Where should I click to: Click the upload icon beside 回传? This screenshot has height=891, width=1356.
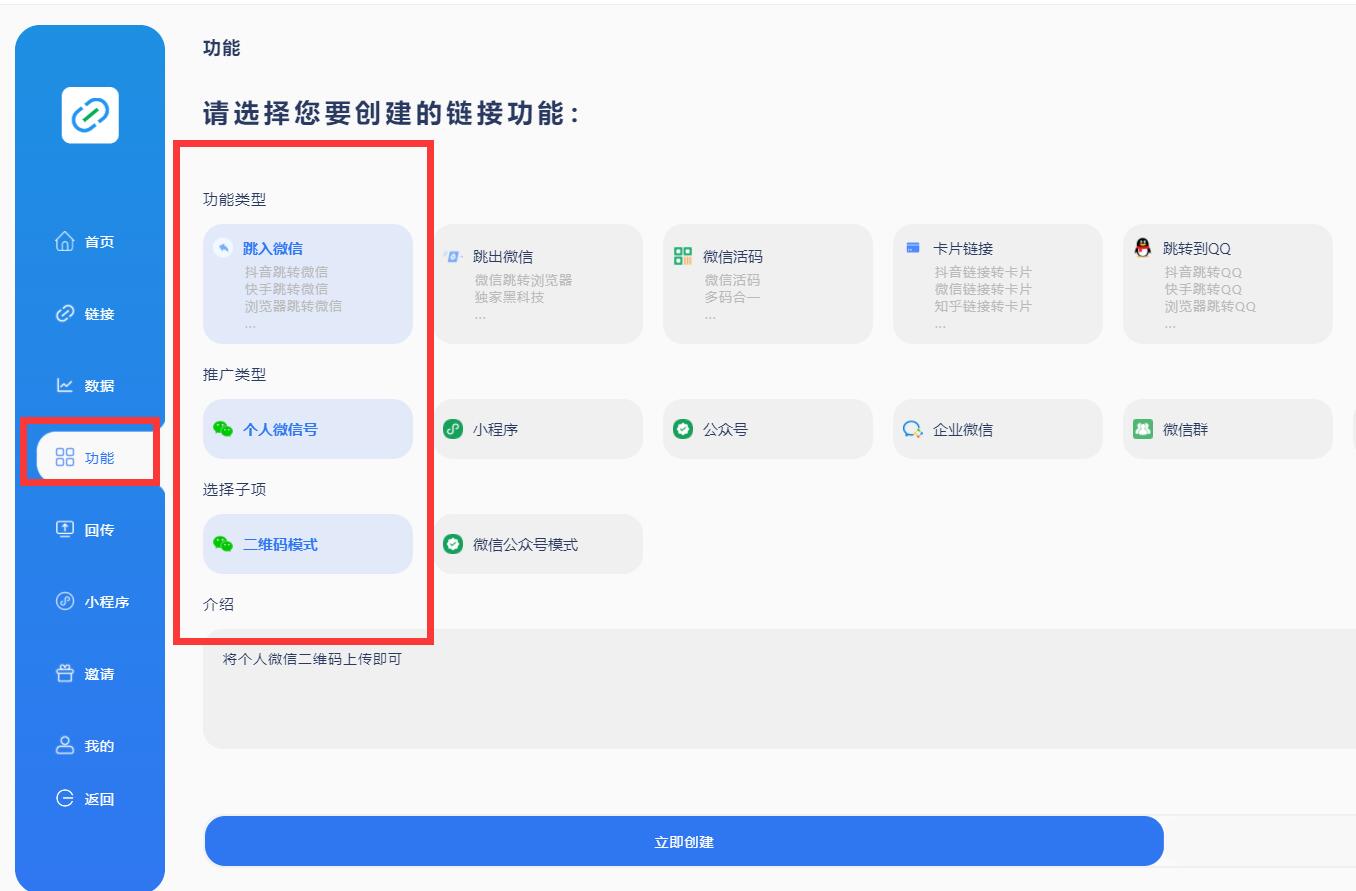pos(65,529)
